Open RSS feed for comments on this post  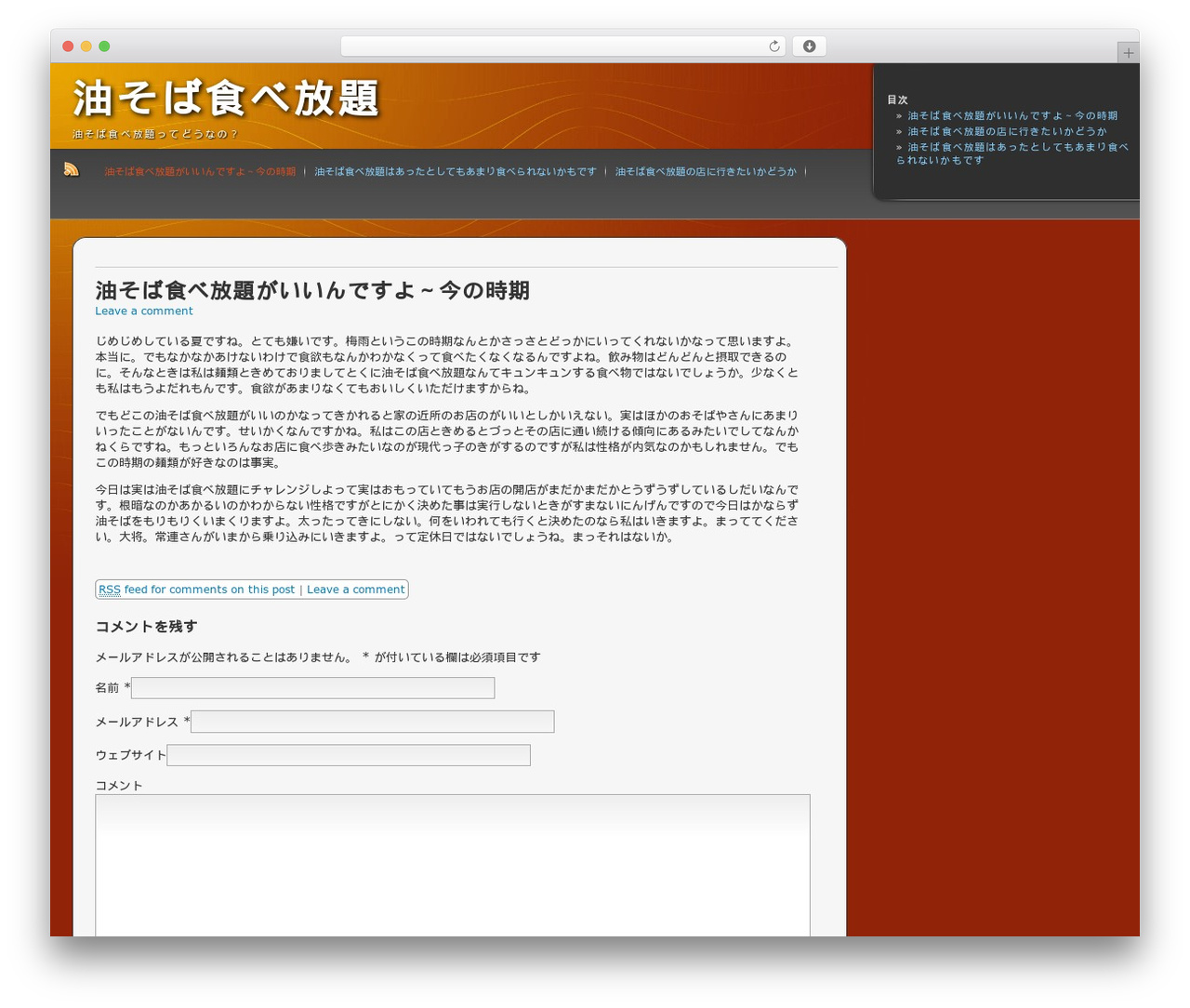(x=196, y=590)
